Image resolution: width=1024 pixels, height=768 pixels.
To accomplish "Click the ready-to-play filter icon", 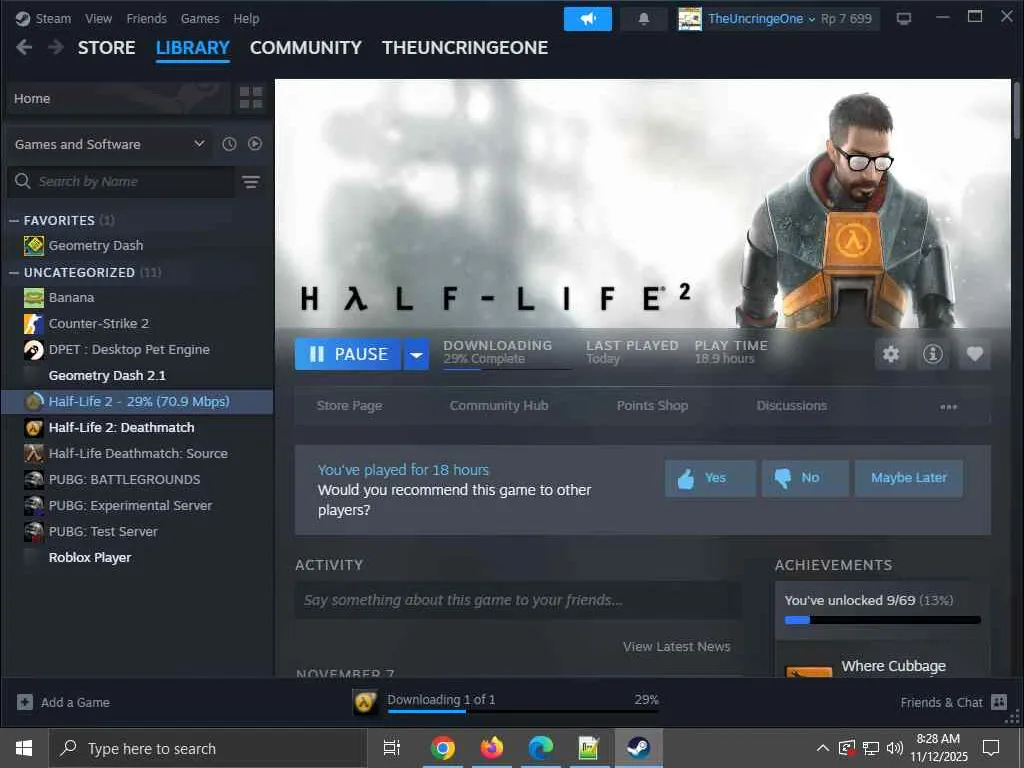I will pyautogui.click(x=255, y=144).
